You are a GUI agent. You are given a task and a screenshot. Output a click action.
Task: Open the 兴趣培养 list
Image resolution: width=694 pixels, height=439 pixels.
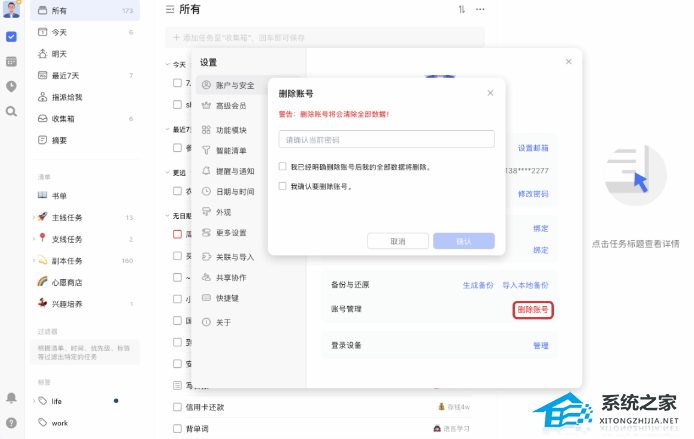85,304
